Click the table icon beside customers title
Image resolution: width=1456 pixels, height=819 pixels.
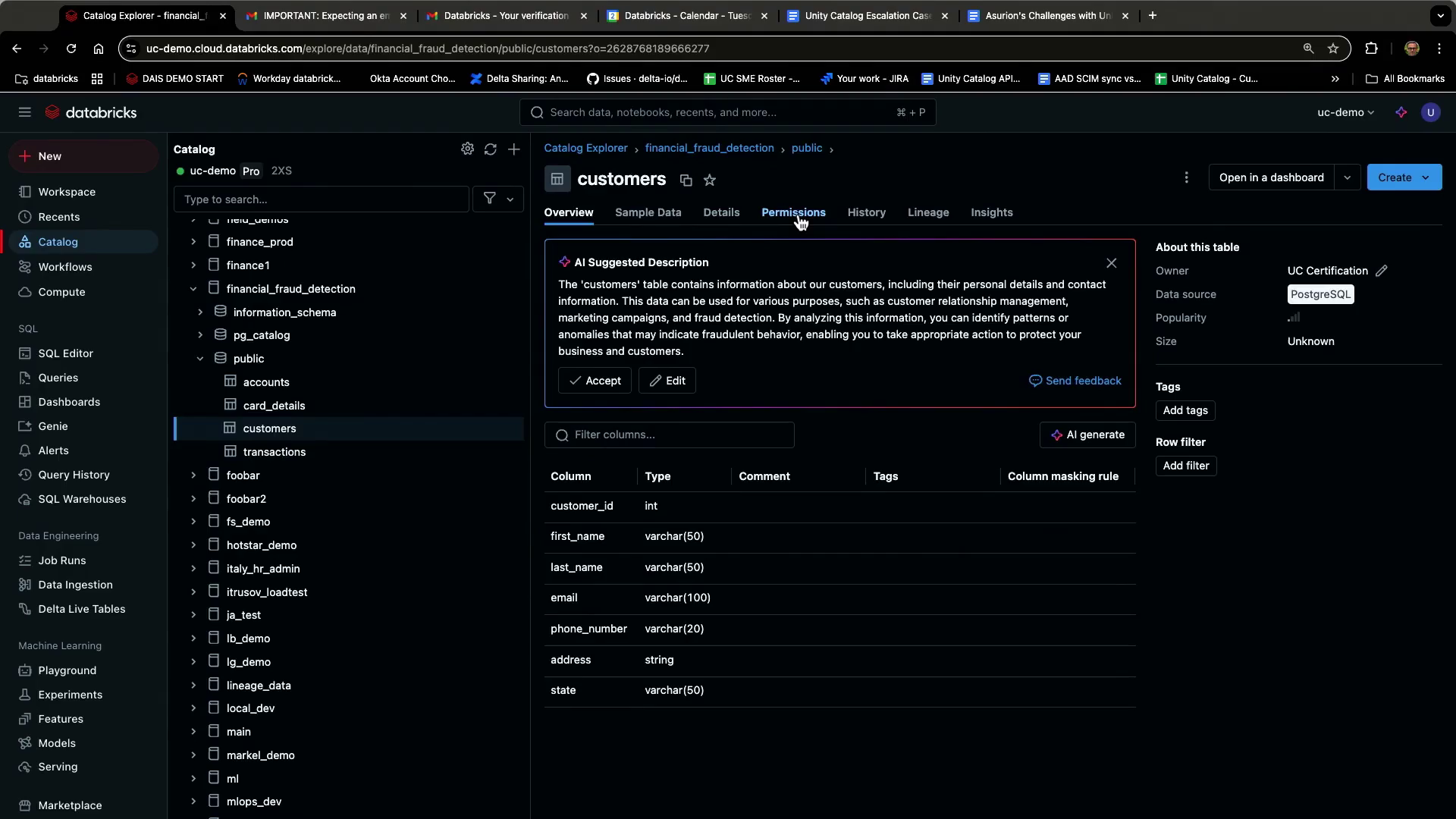pyautogui.click(x=557, y=179)
